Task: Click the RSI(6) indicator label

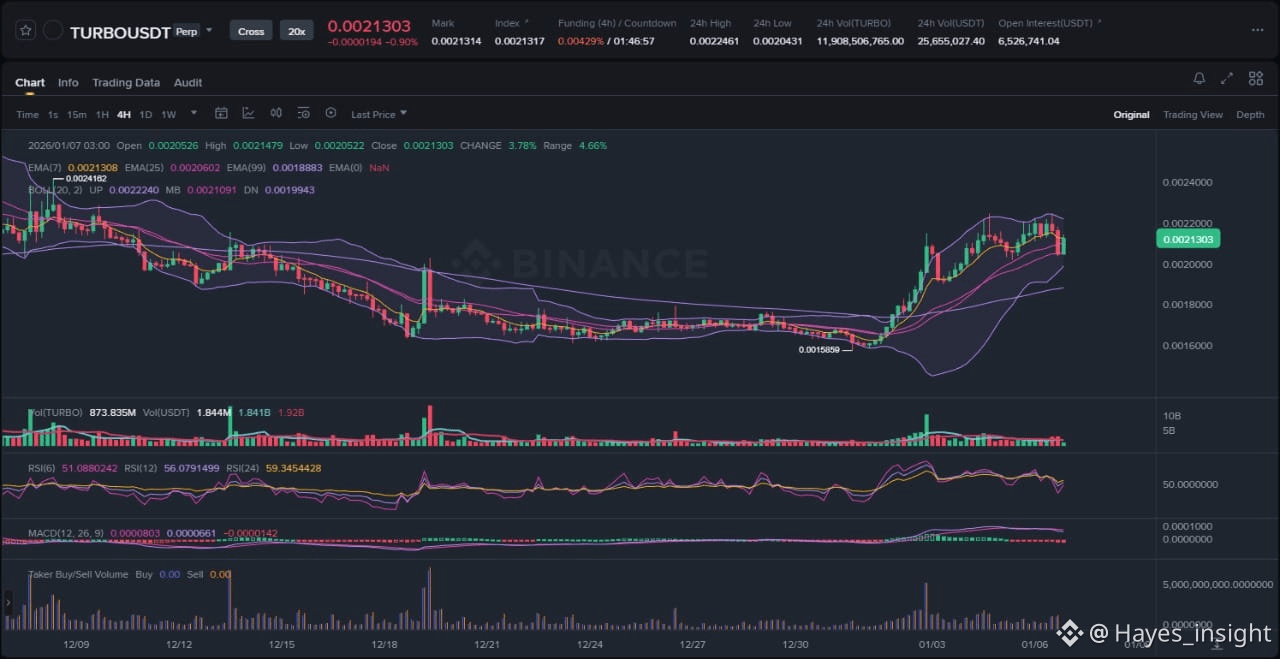Action: coord(43,468)
